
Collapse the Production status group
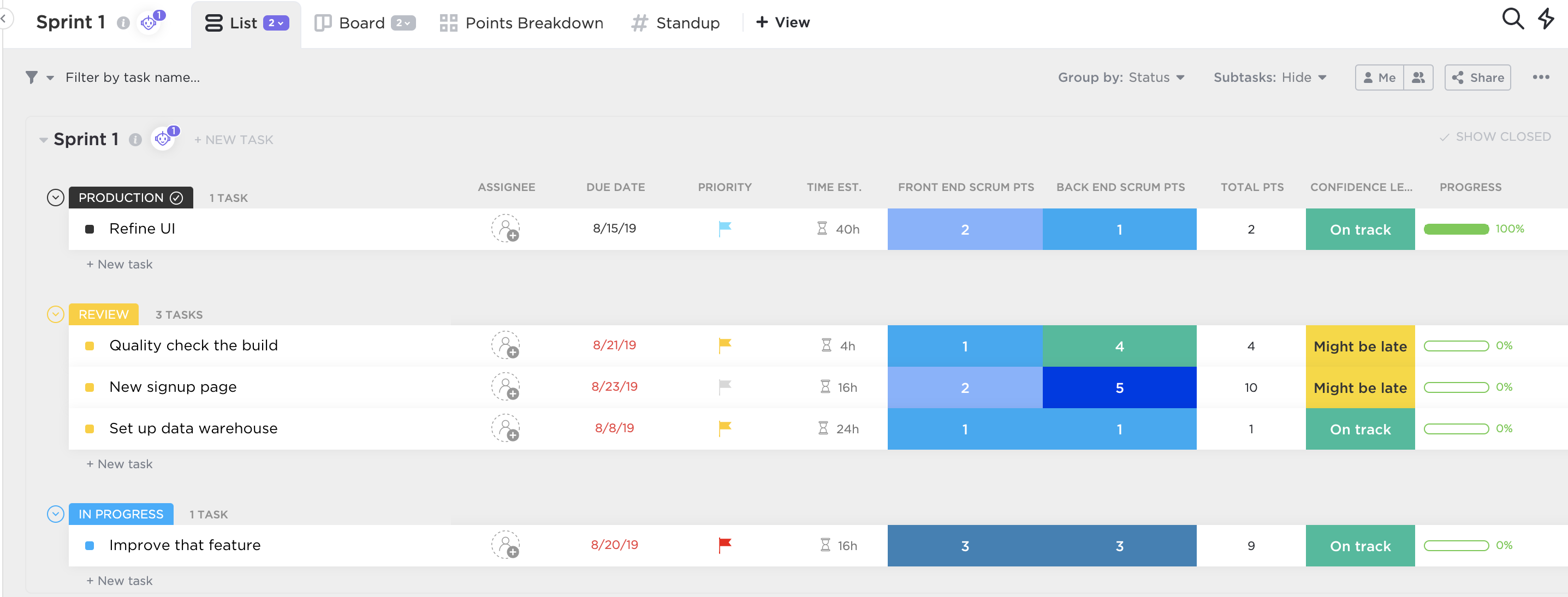pyautogui.click(x=55, y=198)
